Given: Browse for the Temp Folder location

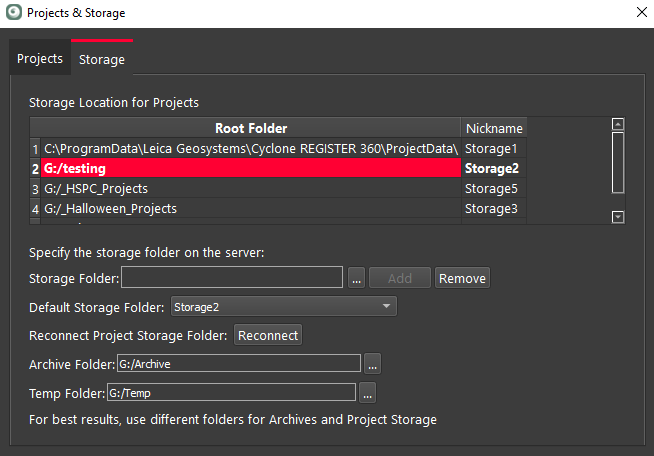Looking at the screenshot, I should coord(367,392).
